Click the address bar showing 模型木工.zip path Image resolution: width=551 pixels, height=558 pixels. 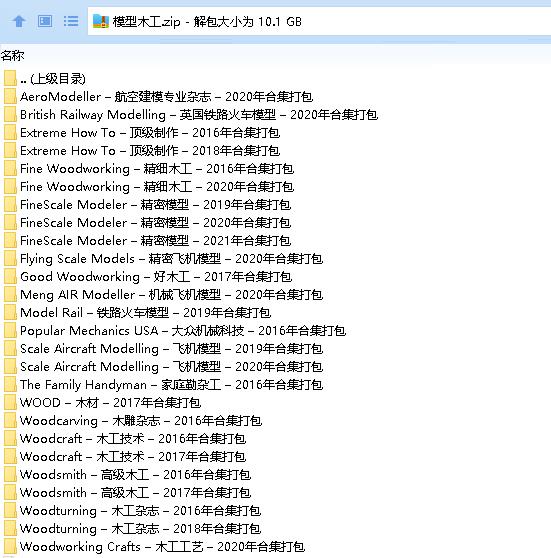(x=319, y=22)
